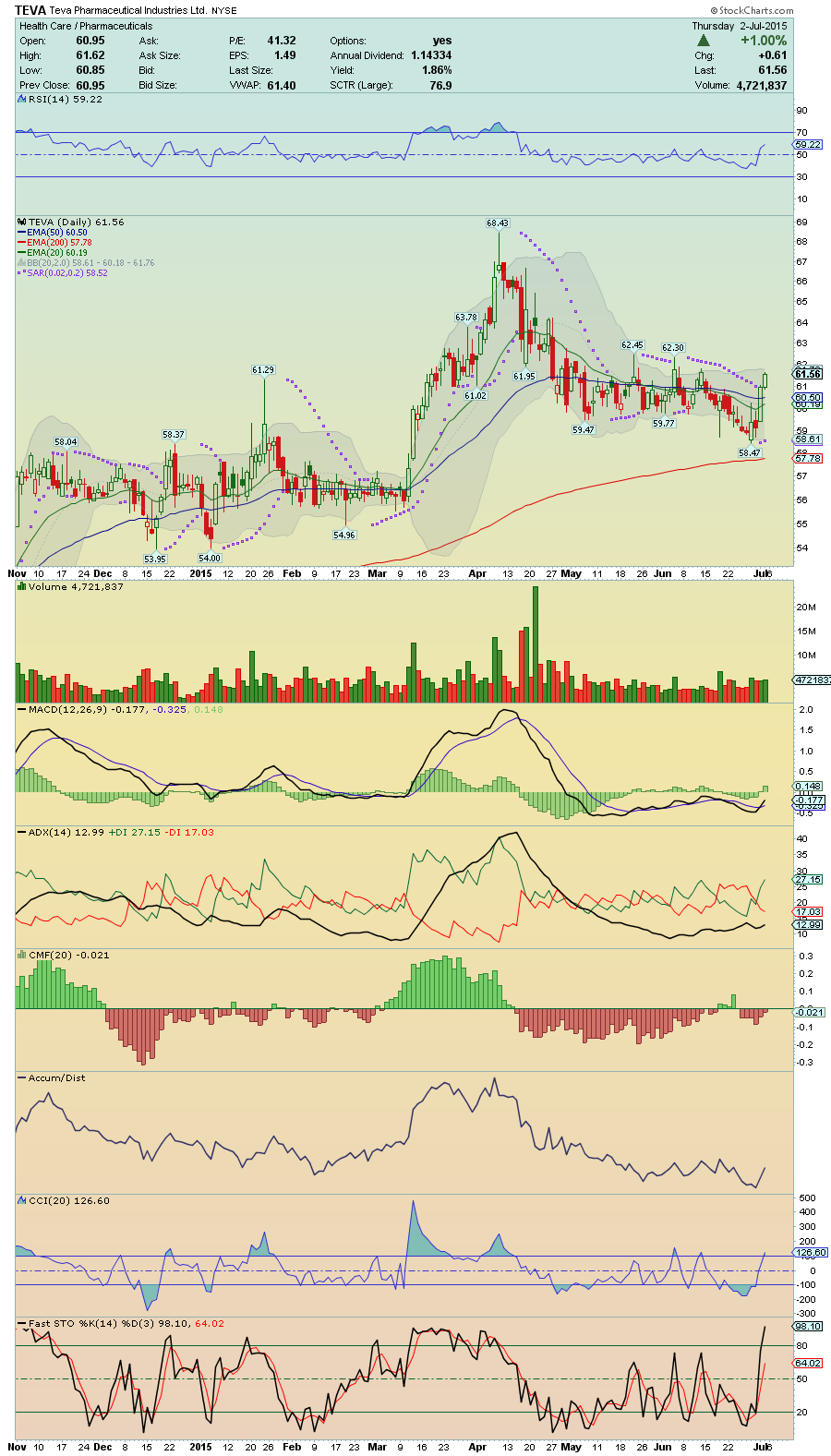Click the 63.78 price annotation
Screen dimensions: 831x1456
click(466, 318)
